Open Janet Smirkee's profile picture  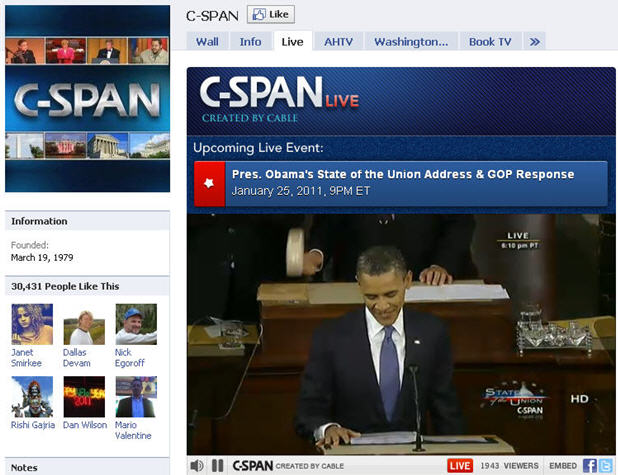click(x=32, y=324)
